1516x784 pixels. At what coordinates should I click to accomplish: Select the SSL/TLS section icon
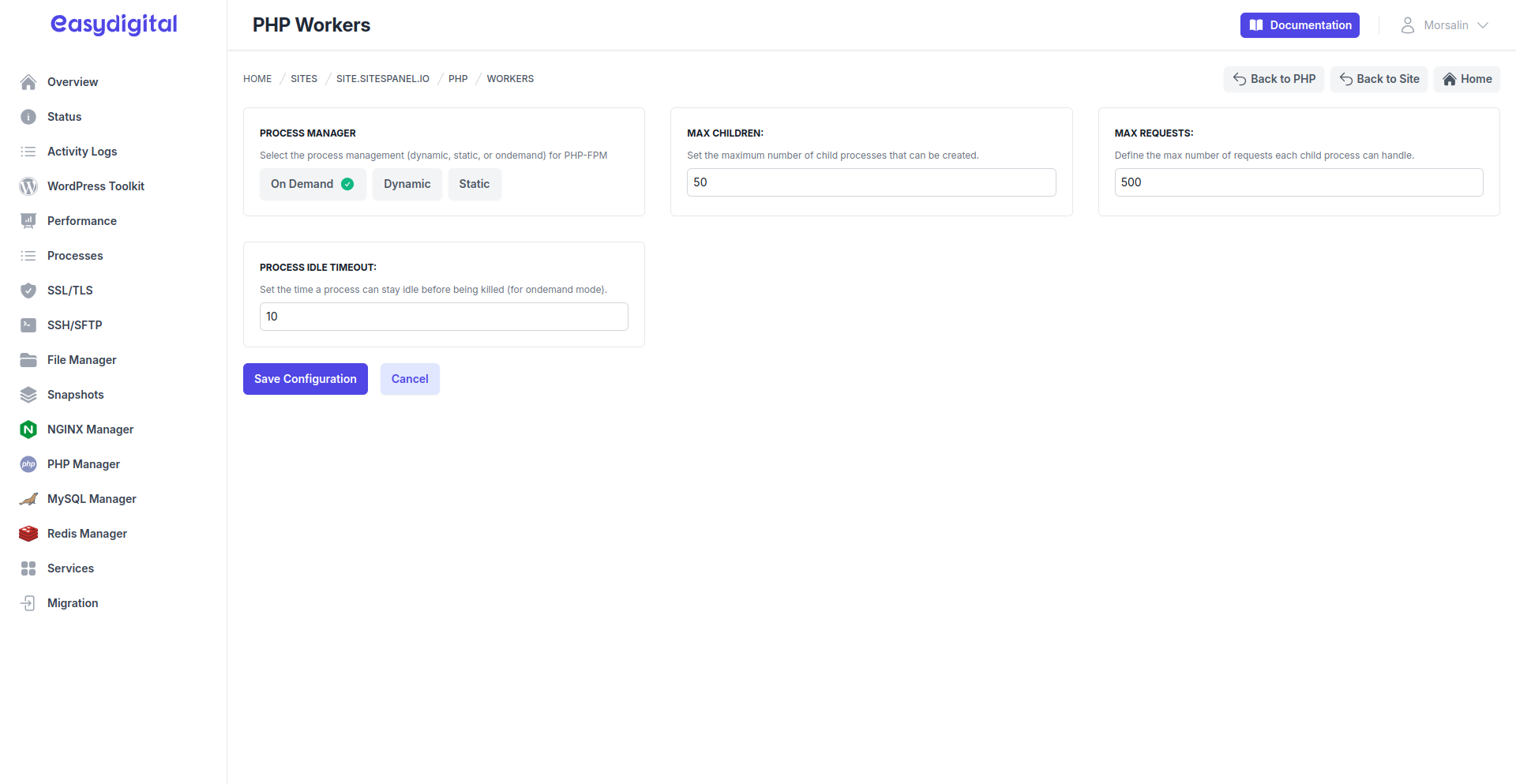coord(28,290)
